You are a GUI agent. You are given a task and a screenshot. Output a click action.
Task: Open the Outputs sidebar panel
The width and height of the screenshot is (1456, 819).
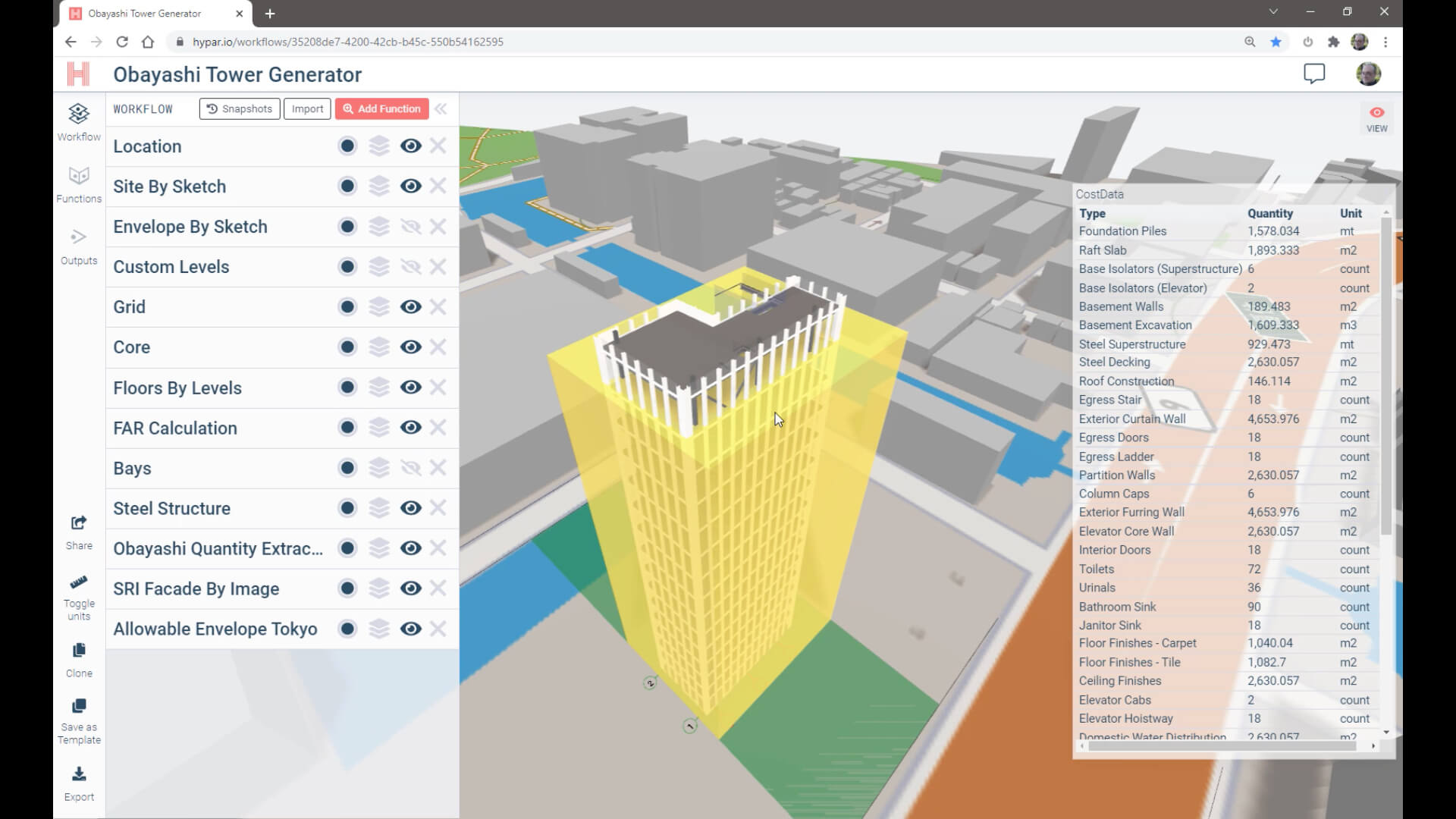[78, 244]
